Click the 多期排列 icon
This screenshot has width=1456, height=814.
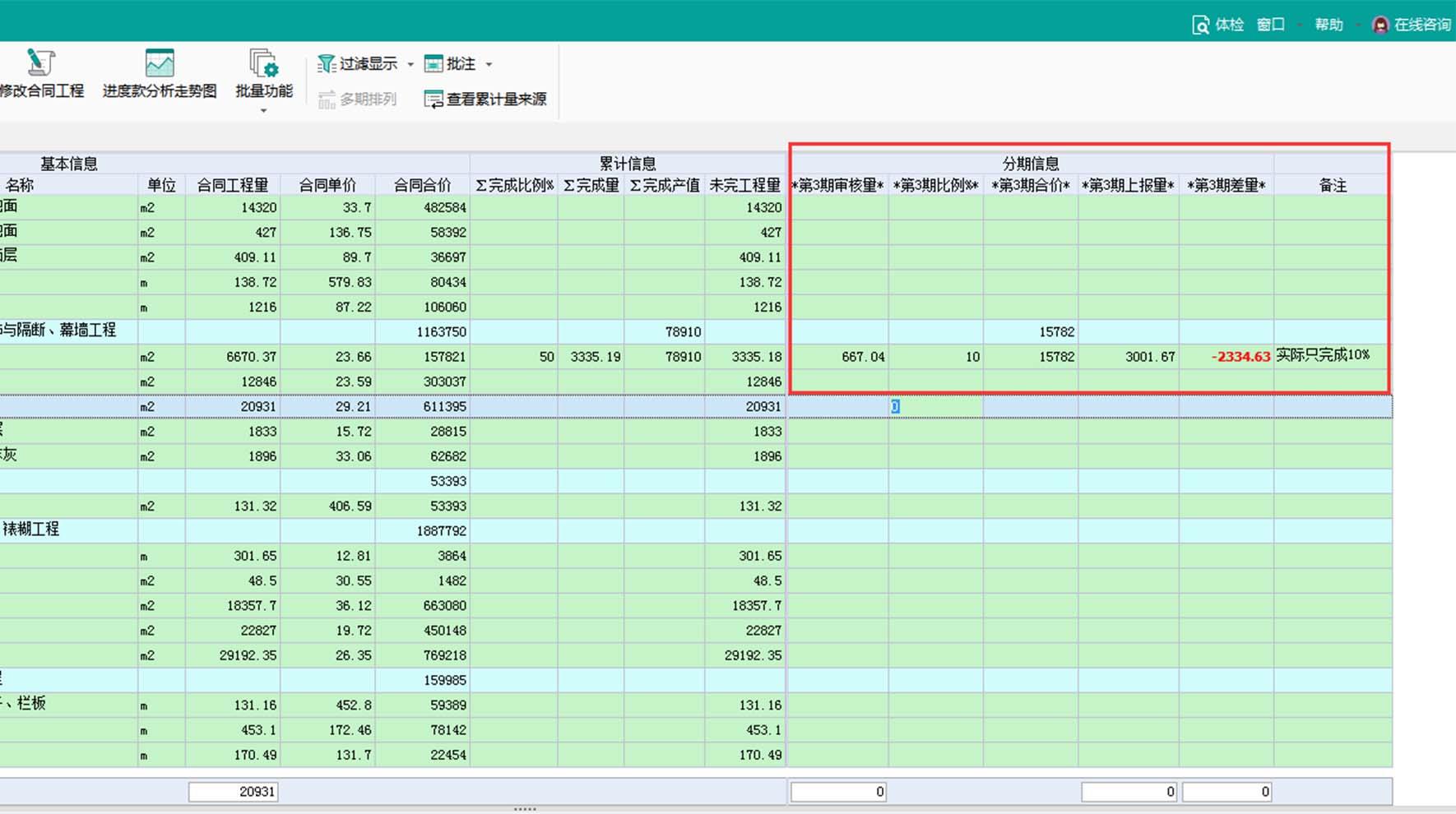(327, 99)
